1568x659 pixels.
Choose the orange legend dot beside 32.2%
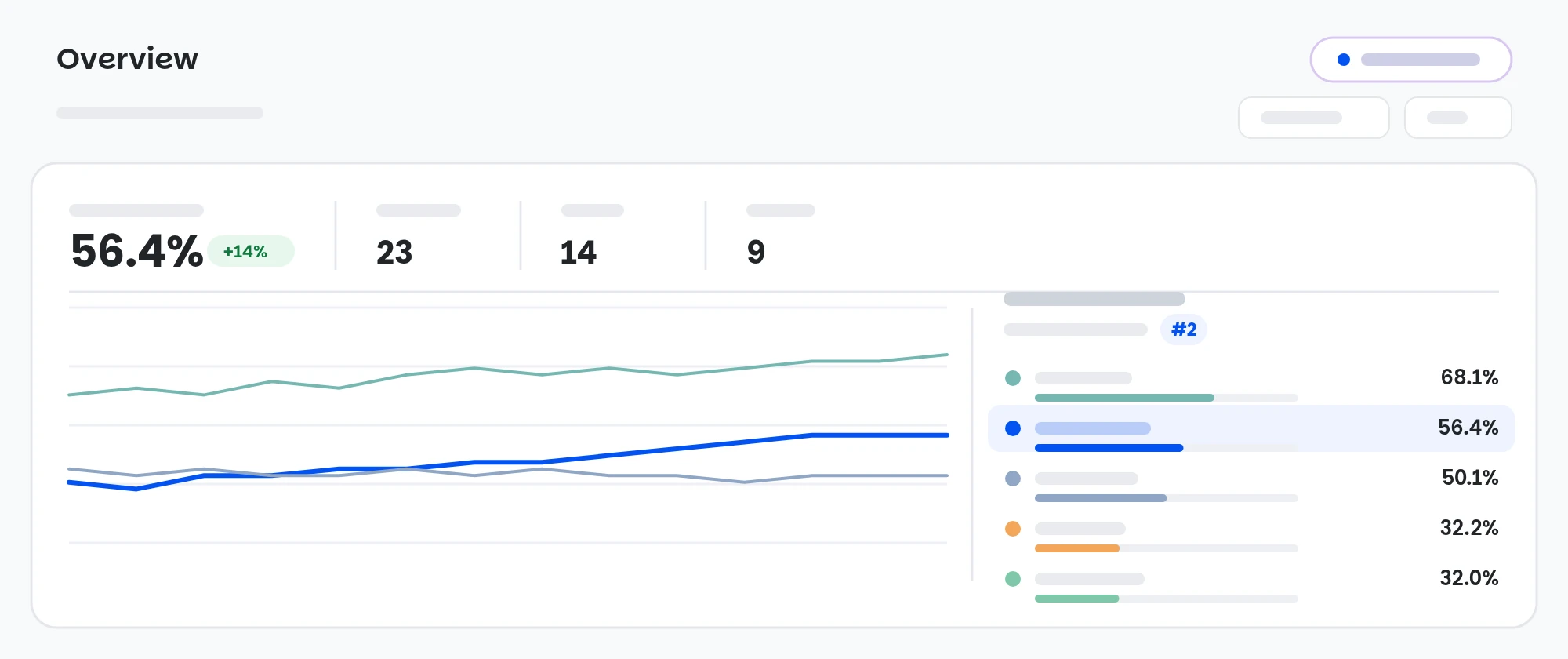pyautogui.click(x=1013, y=529)
